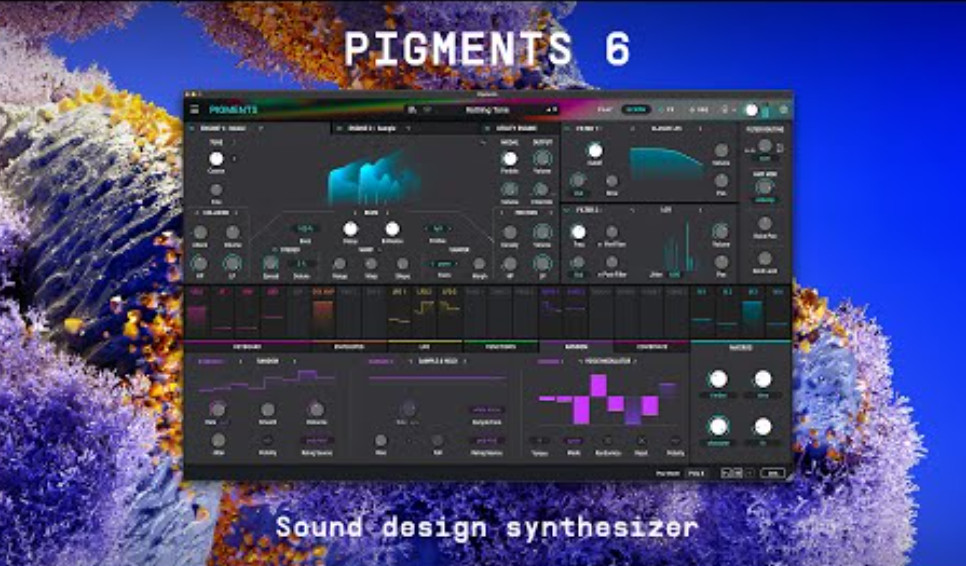Viewport: 966px width, 566px height.
Task: Select the Velo modulation source slot
Action: click(197, 312)
